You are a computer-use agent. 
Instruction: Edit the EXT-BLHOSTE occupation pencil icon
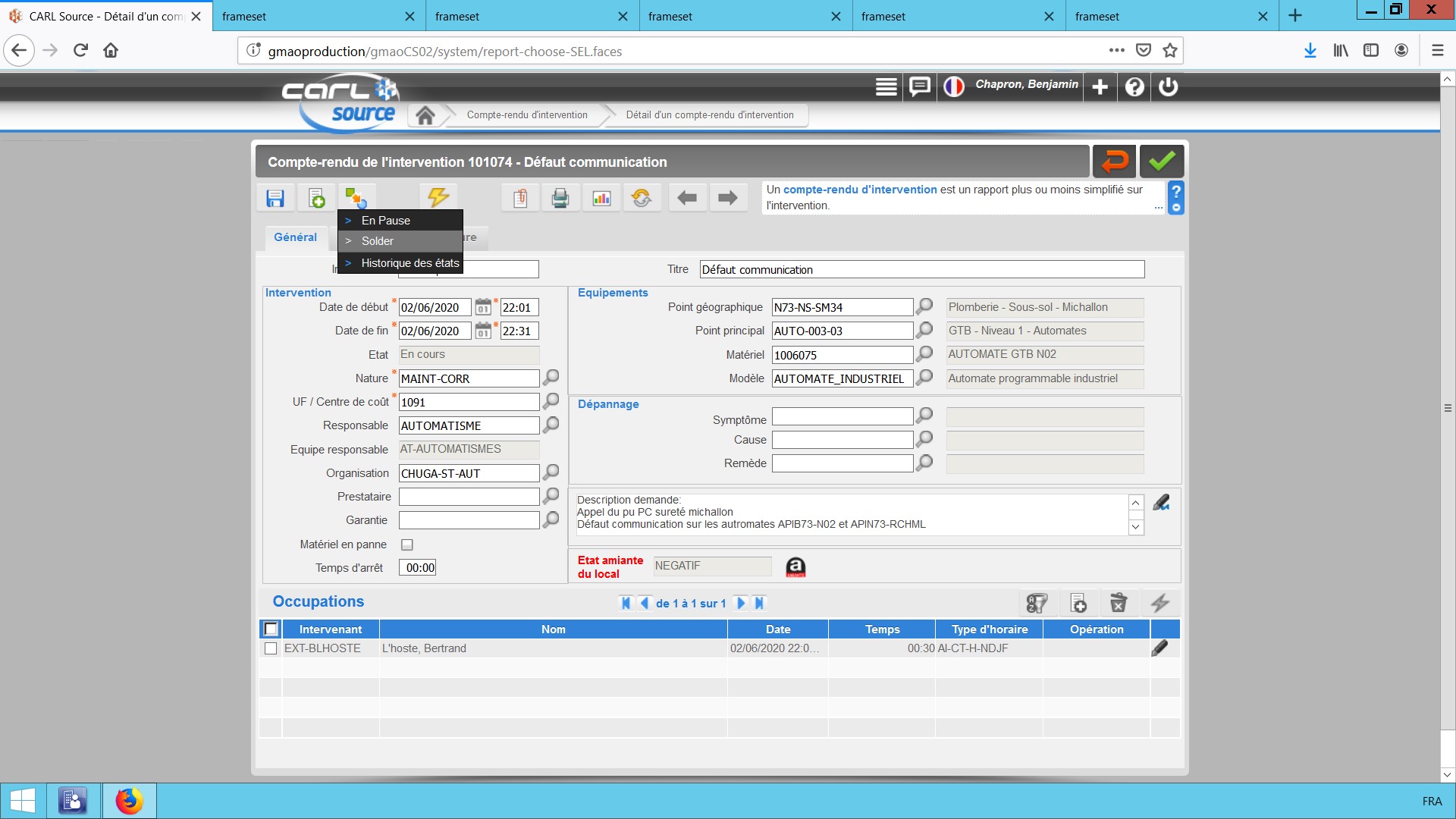(x=1159, y=648)
